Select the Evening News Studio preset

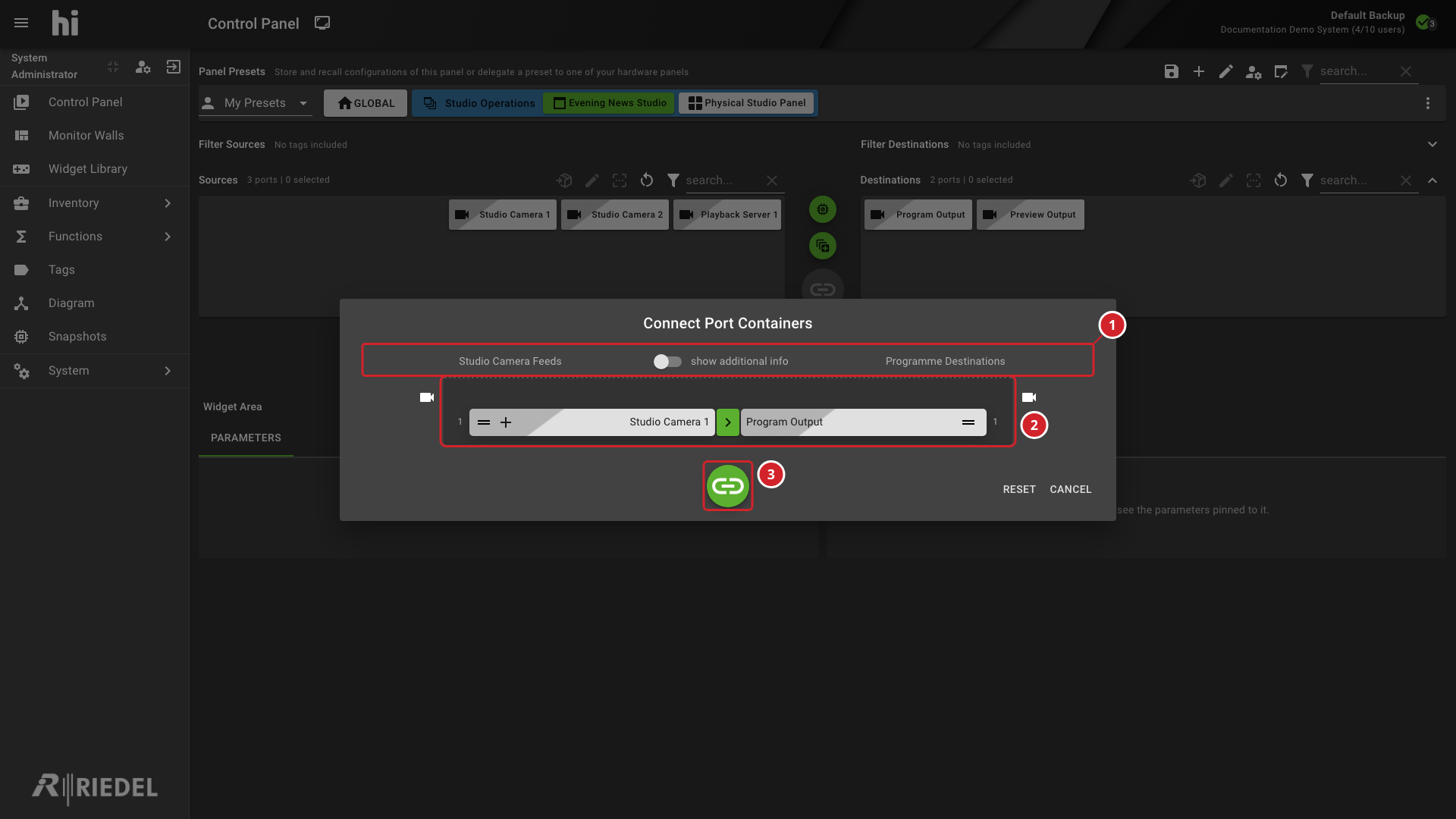pos(609,103)
